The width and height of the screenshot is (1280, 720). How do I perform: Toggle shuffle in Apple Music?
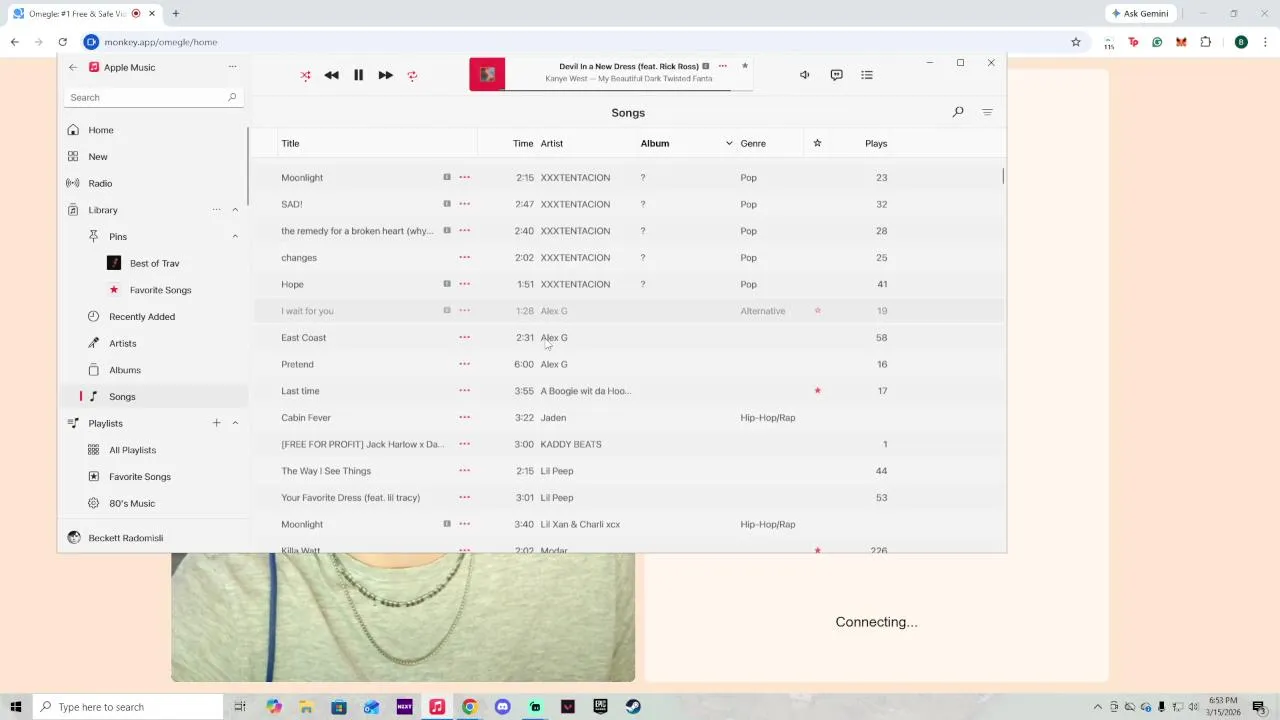[x=305, y=75]
